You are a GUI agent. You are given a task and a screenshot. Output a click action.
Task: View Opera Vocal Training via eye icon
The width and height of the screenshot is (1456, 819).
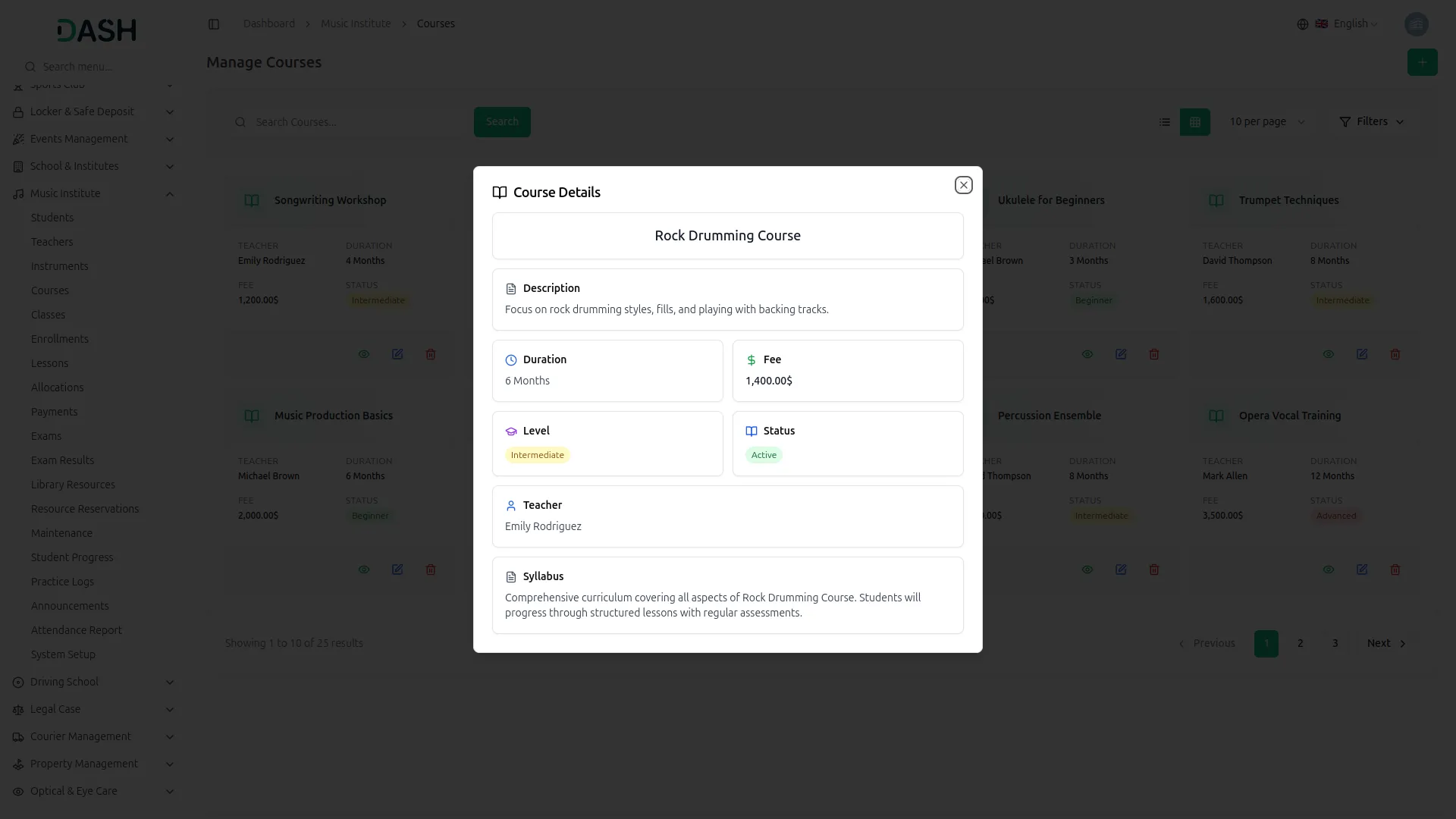(1329, 570)
